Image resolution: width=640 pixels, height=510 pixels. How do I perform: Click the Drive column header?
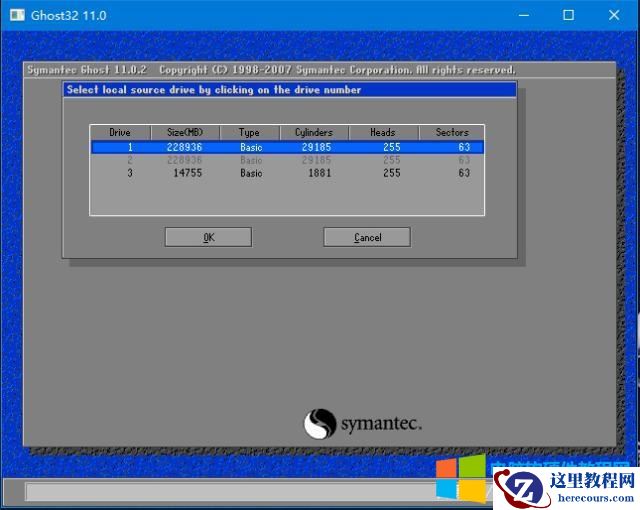(120, 133)
